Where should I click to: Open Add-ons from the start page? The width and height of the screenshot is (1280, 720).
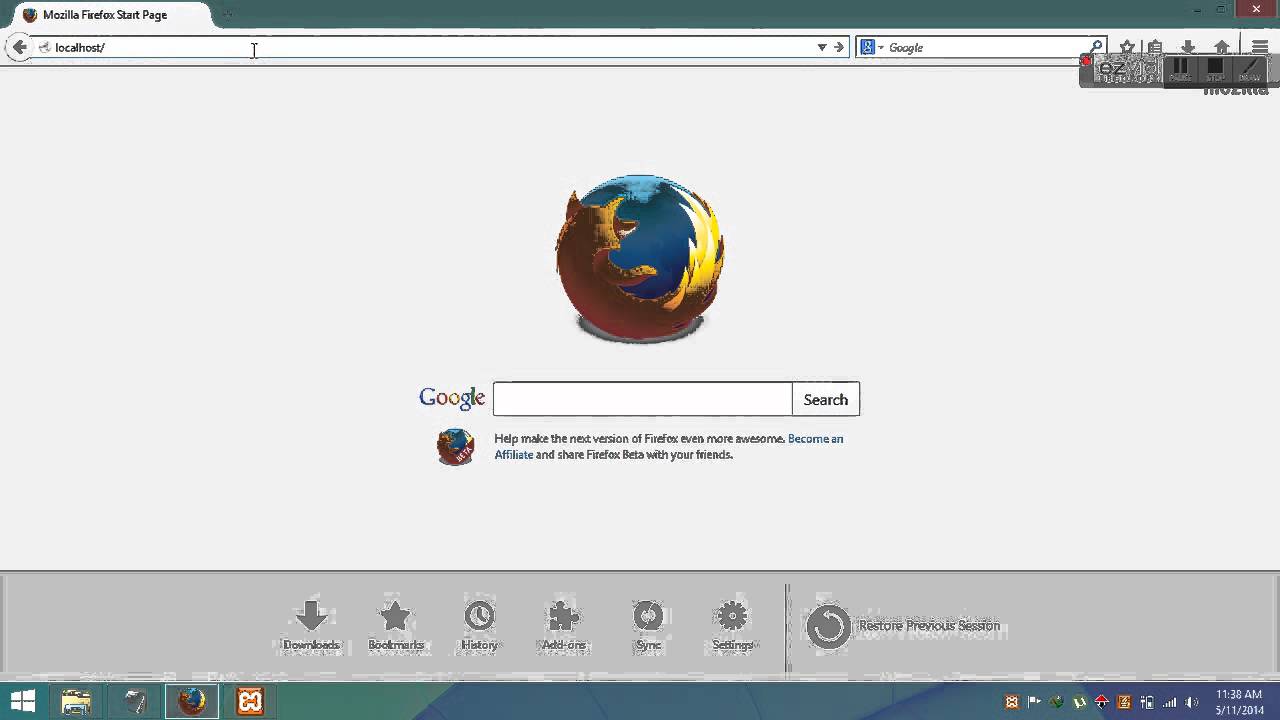564,626
